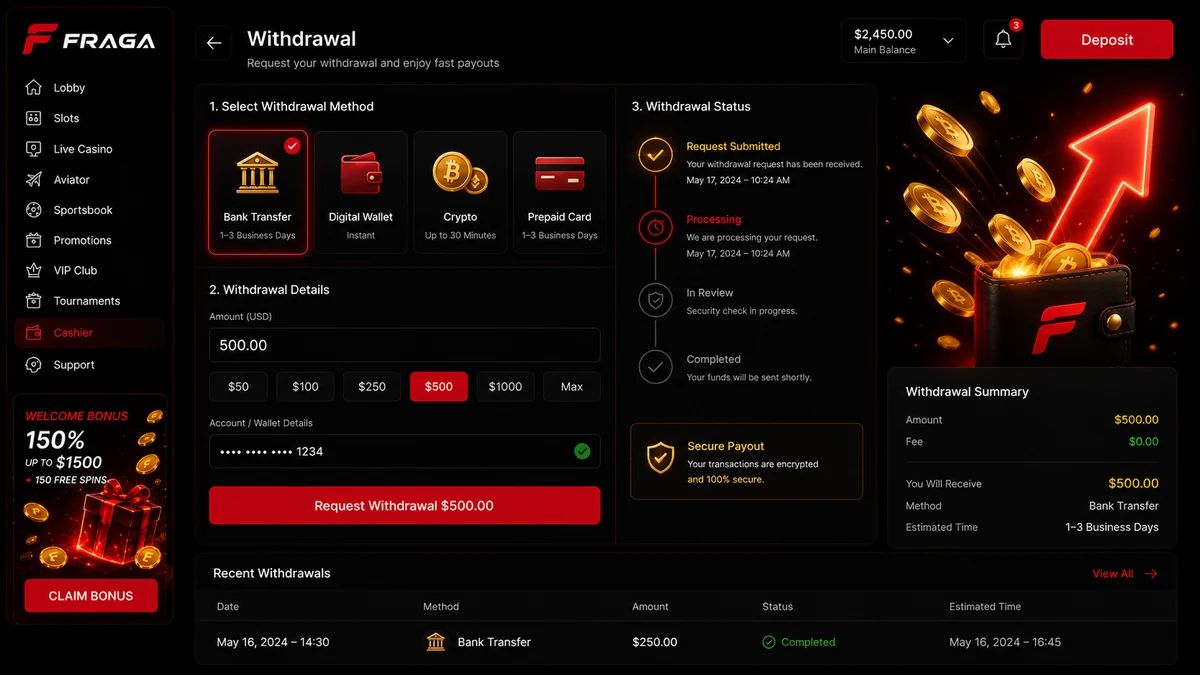The width and height of the screenshot is (1200, 675).
Task: Click the bank building icon
Action: pos(258,173)
